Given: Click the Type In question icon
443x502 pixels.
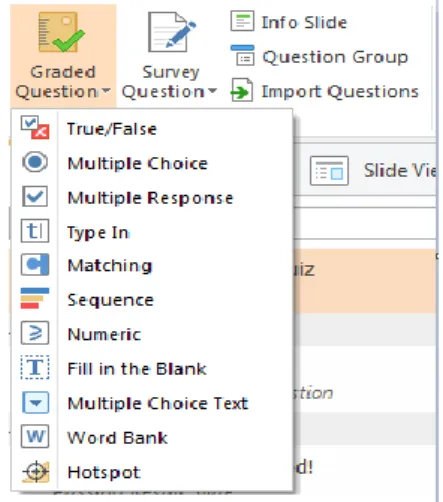Looking at the screenshot, I should (x=35, y=231).
